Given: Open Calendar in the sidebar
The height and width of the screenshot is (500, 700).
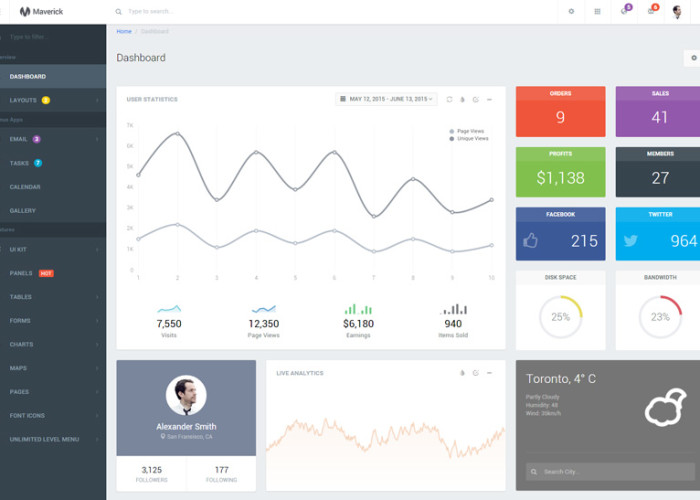Looking at the screenshot, I should (53, 187).
